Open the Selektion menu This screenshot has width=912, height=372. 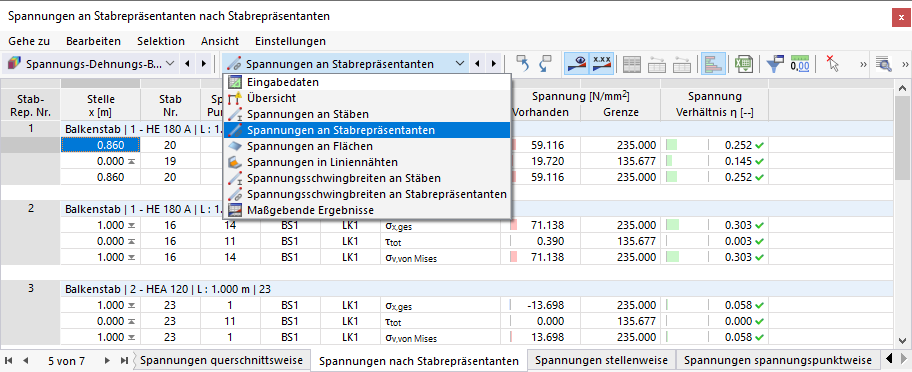click(x=161, y=41)
